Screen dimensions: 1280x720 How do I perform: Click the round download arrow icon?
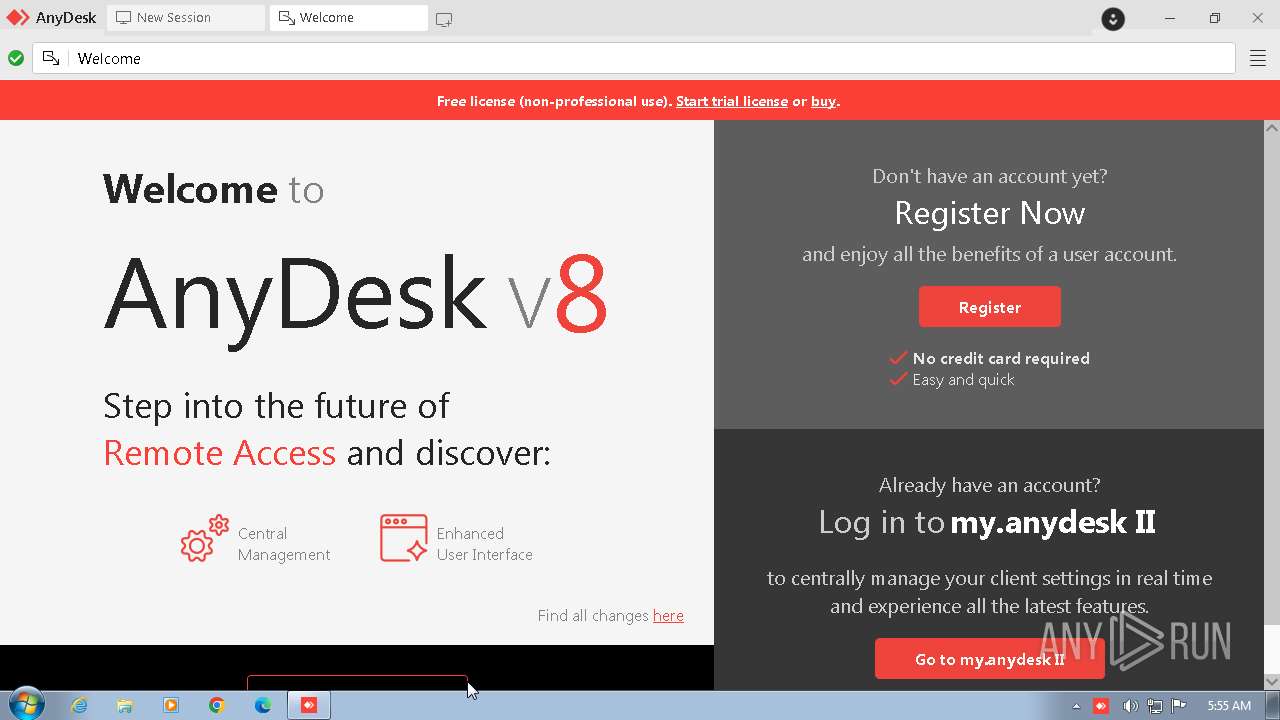(x=1113, y=18)
